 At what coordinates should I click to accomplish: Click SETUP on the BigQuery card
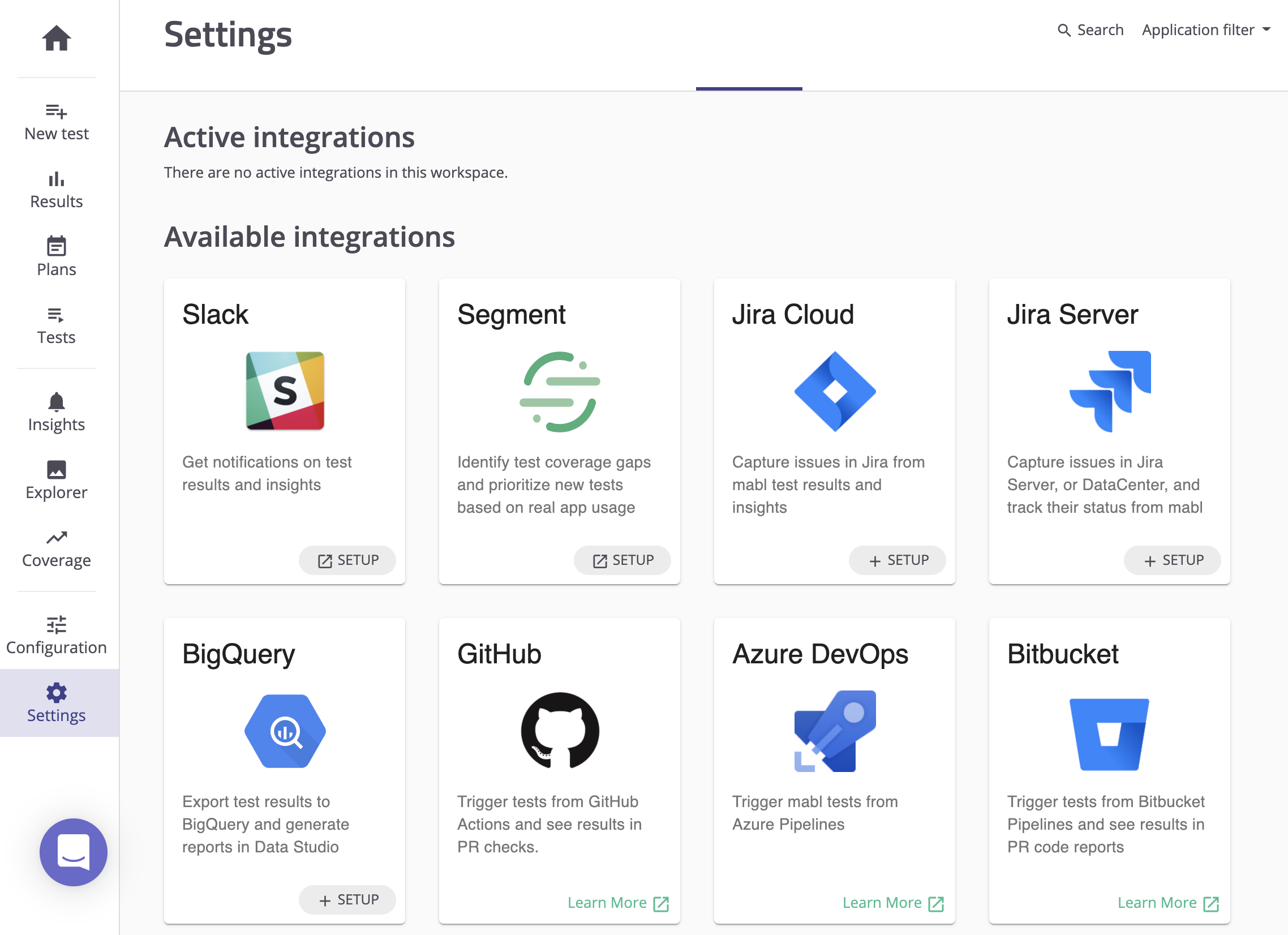coord(347,900)
